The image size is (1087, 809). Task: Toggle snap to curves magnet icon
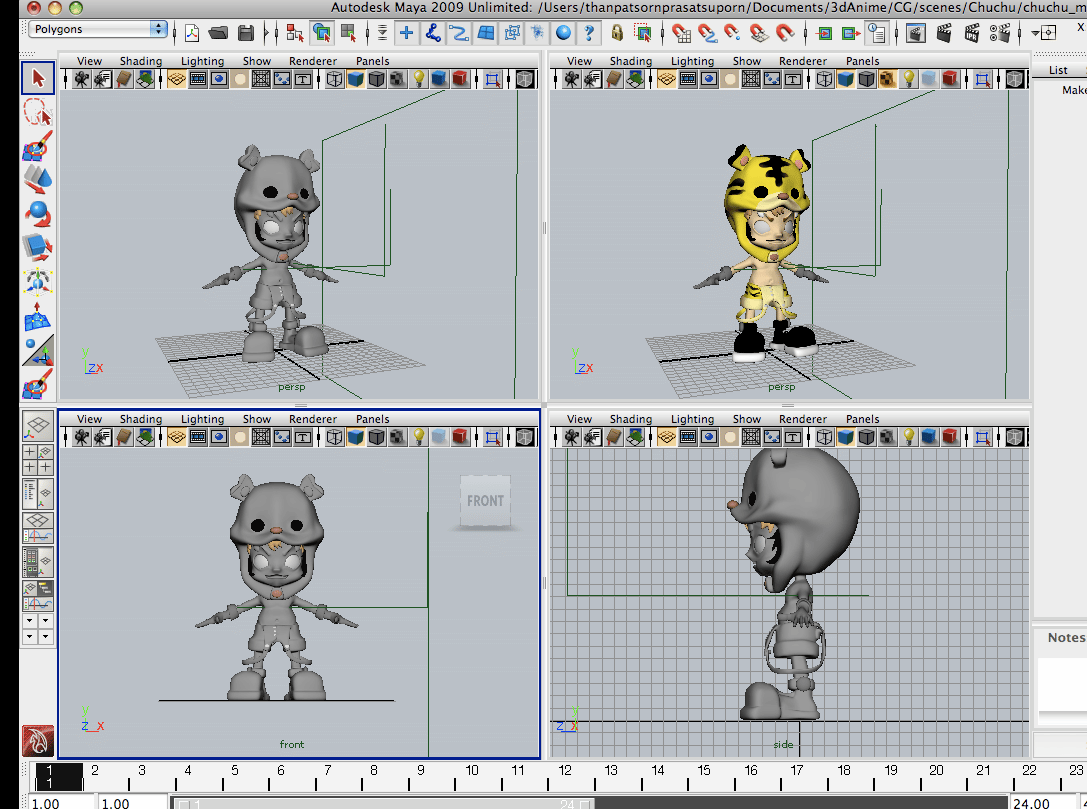click(x=706, y=33)
